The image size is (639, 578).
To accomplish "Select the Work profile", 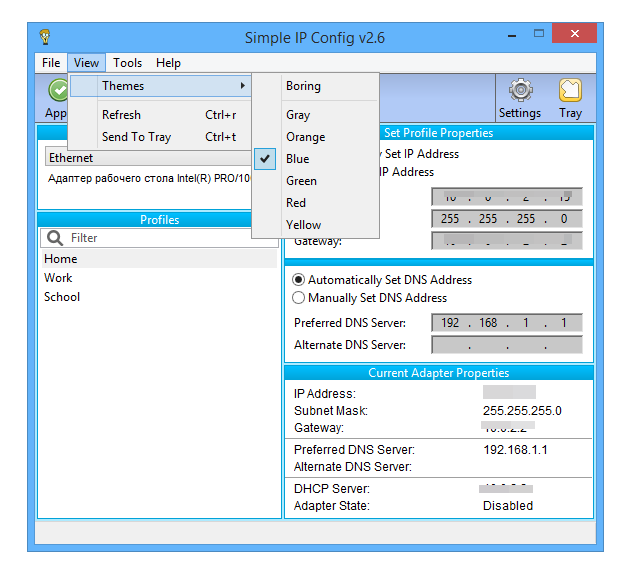I will pos(58,278).
